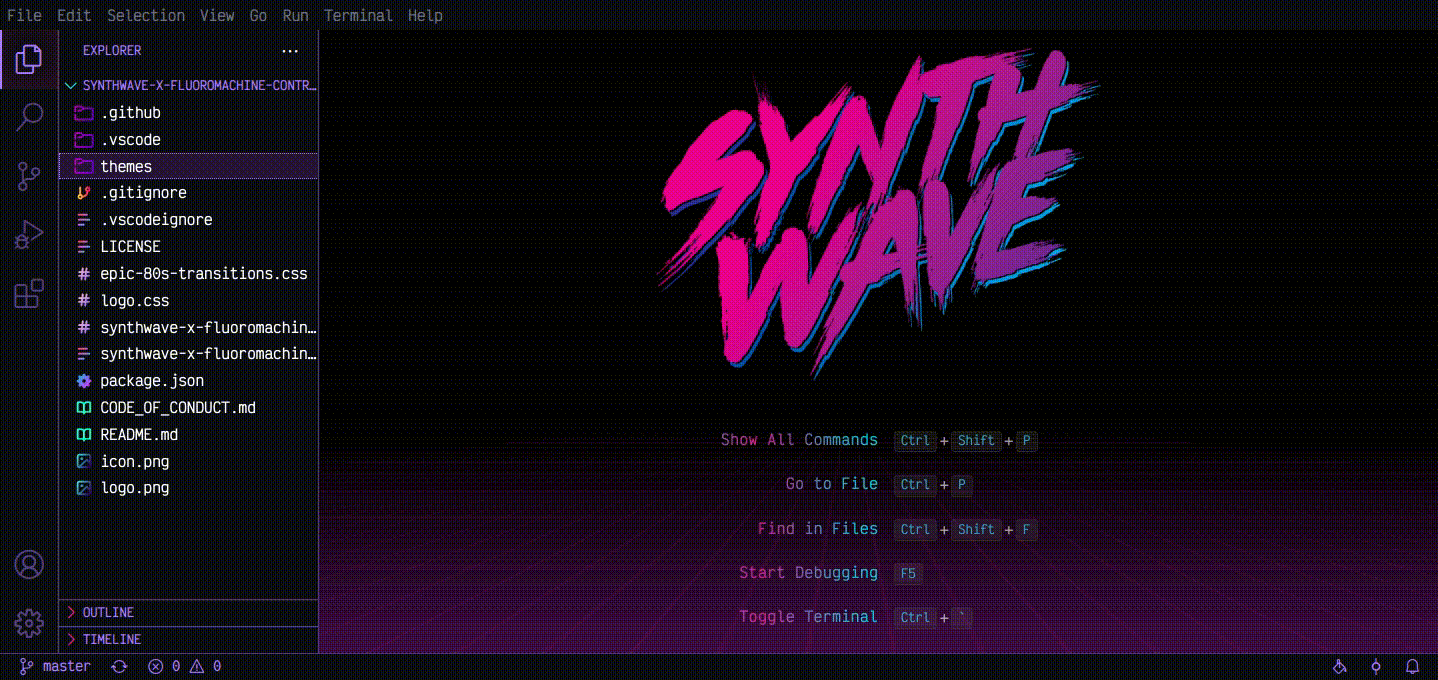1438x680 pixels.
Task: Open the errors and warnings indicator
Action: coord(184,666)
